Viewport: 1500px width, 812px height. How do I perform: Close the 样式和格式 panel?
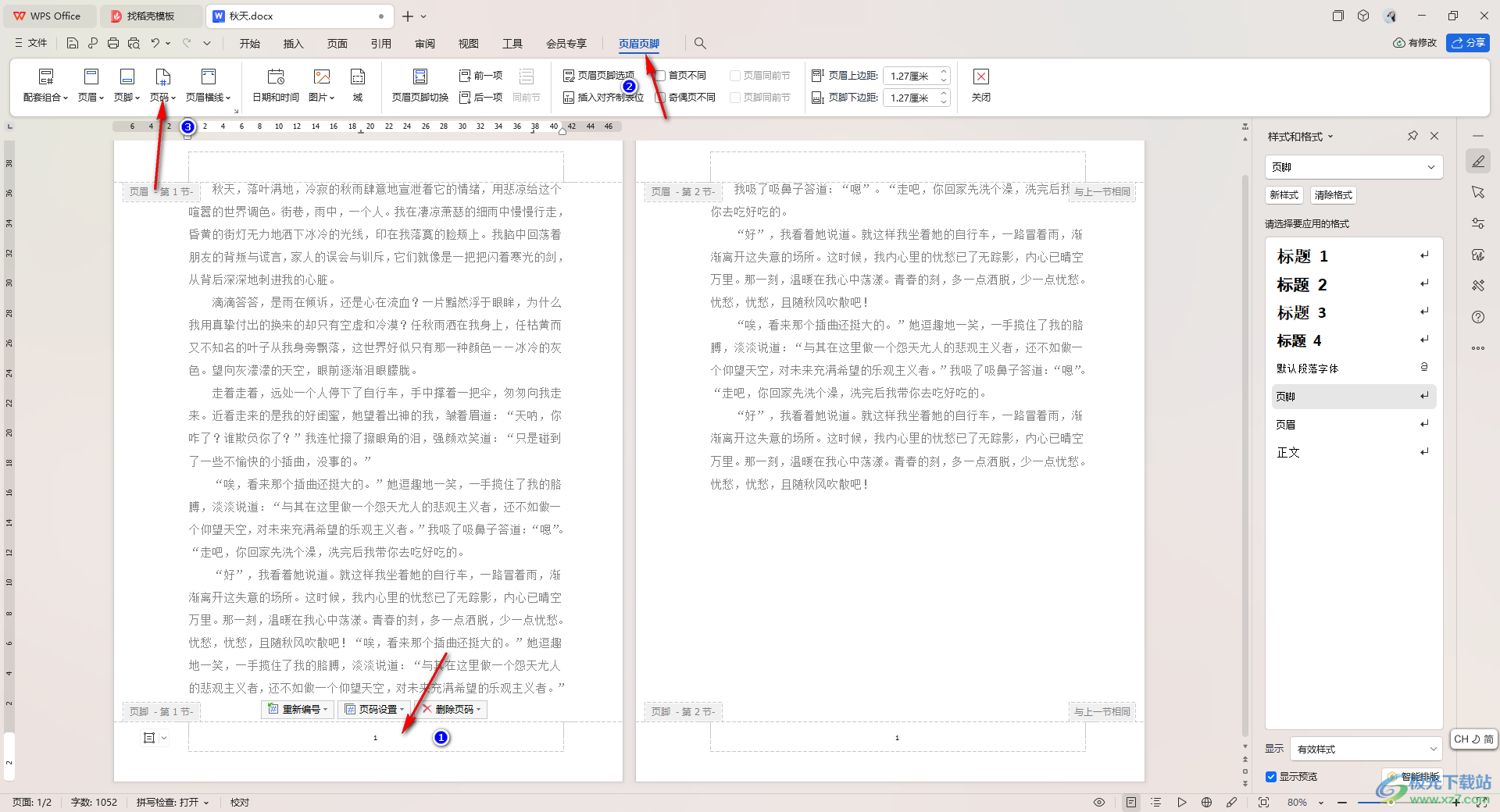(x=1434, y=136)
